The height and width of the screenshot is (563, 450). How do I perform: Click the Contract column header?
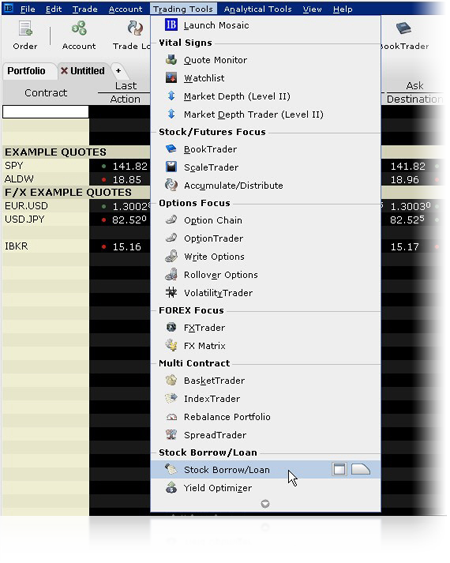tap(46, 93)
